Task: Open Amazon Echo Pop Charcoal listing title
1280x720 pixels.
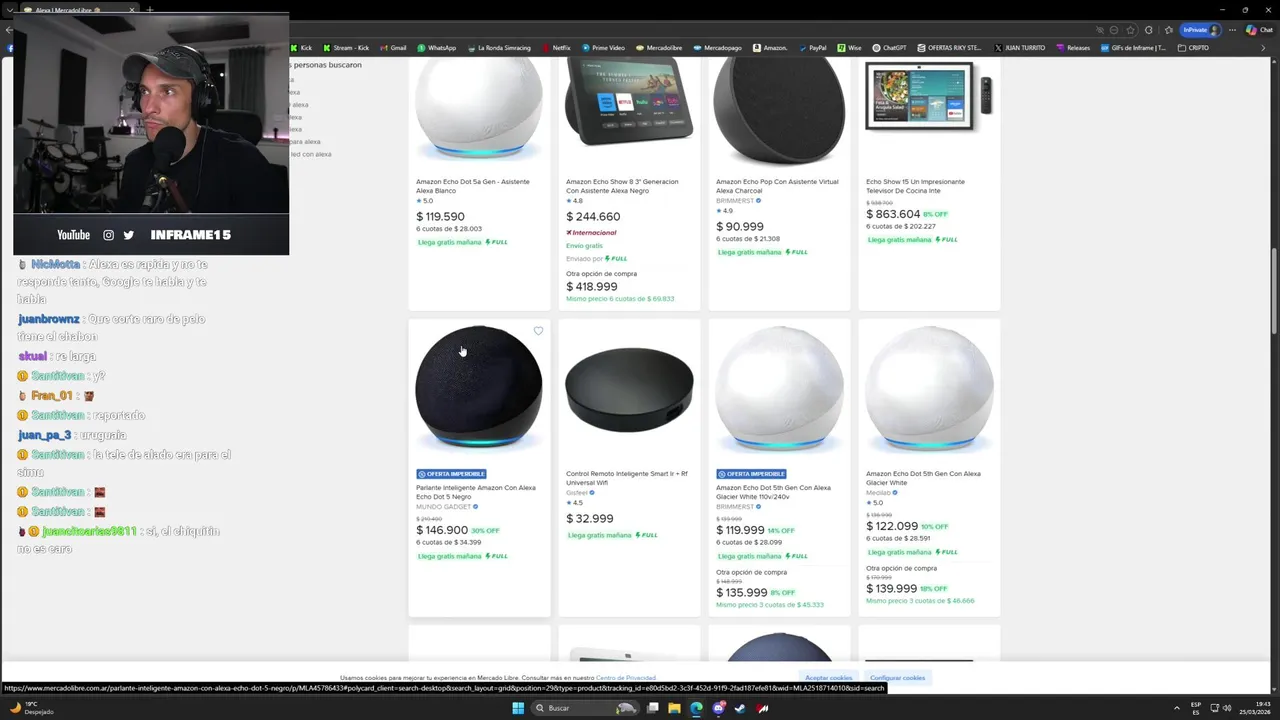Action: click(777, 186)
